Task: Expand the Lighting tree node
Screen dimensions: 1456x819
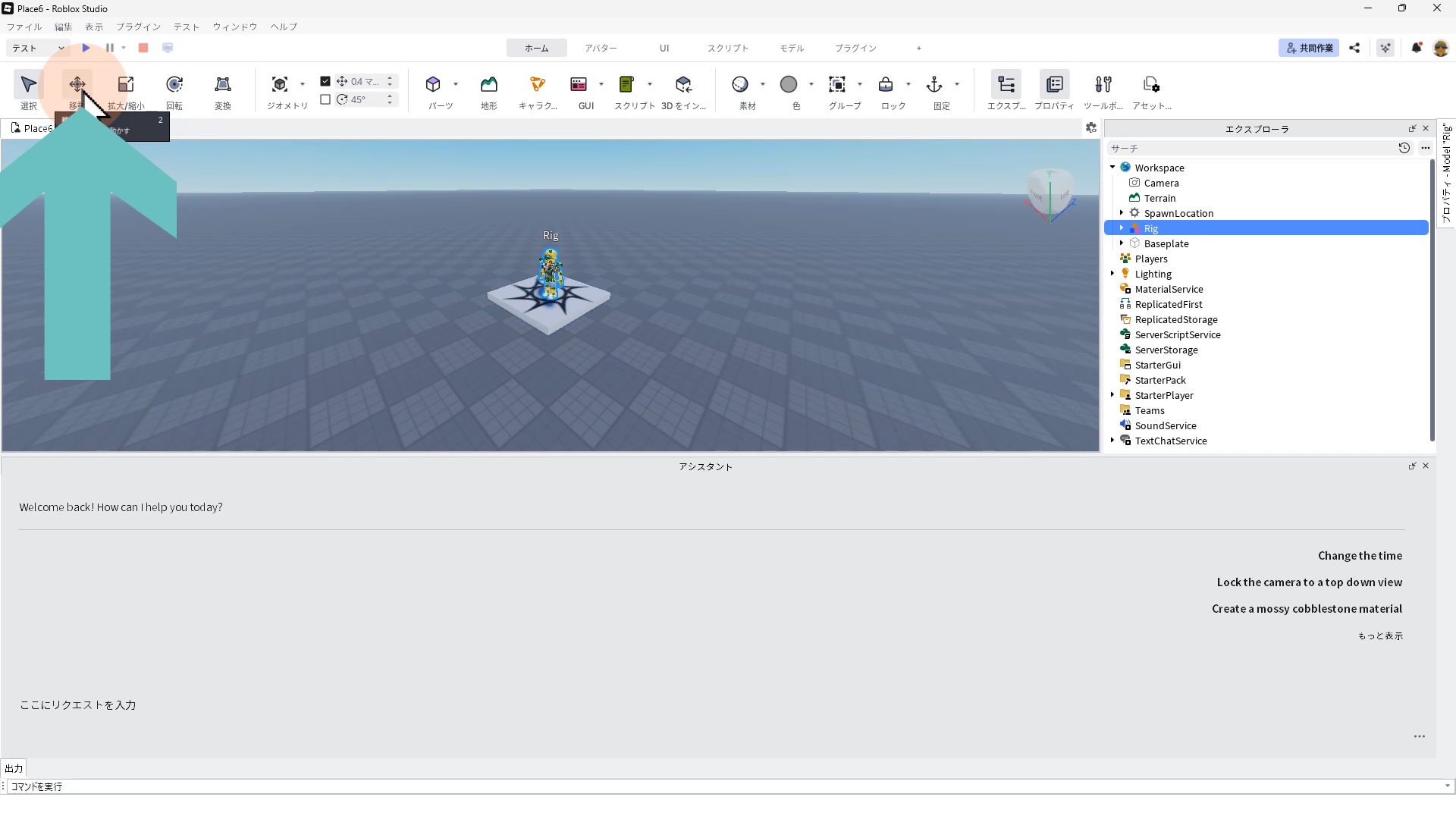Action: 1112,274
